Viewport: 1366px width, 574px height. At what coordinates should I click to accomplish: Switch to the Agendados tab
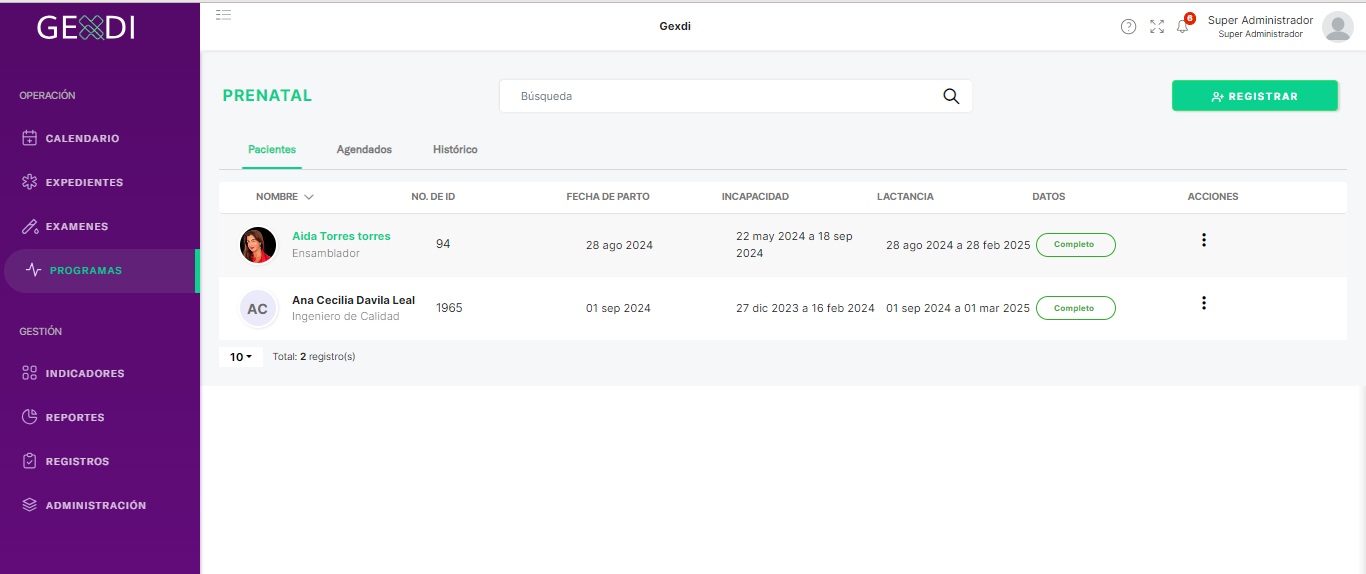point(364,149)
